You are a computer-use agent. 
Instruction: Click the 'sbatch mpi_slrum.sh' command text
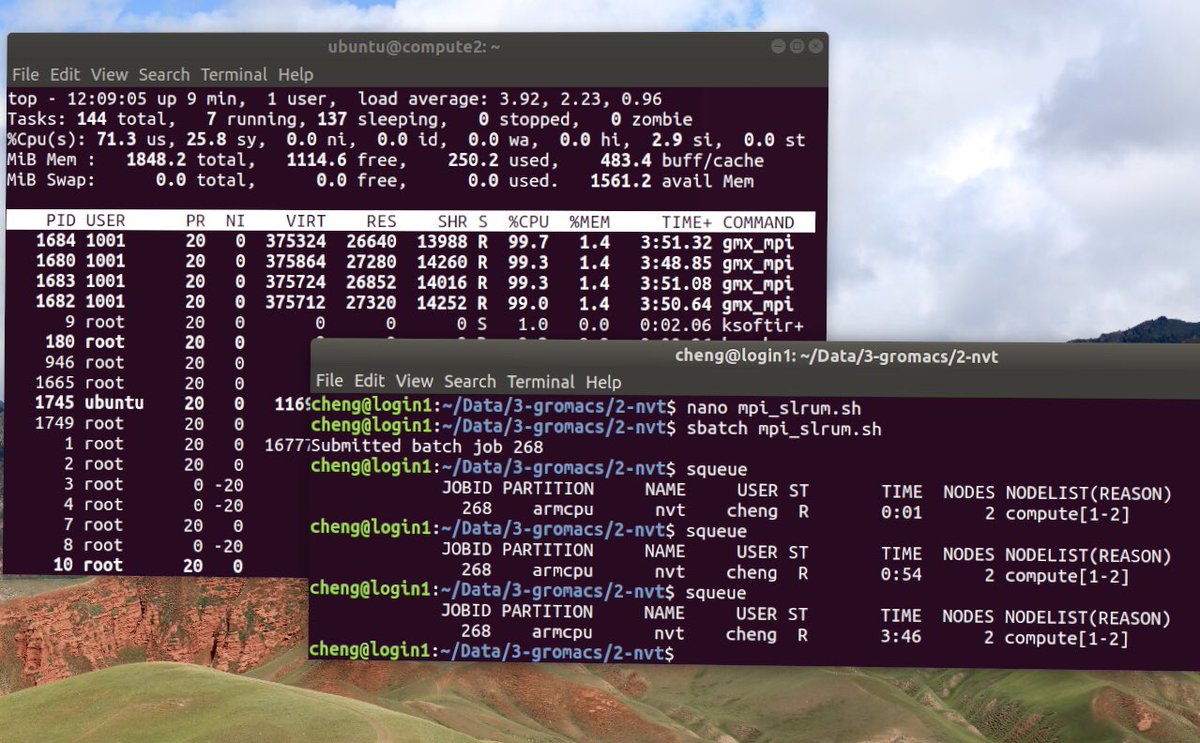pyautogui.click(x=784, y=429)
